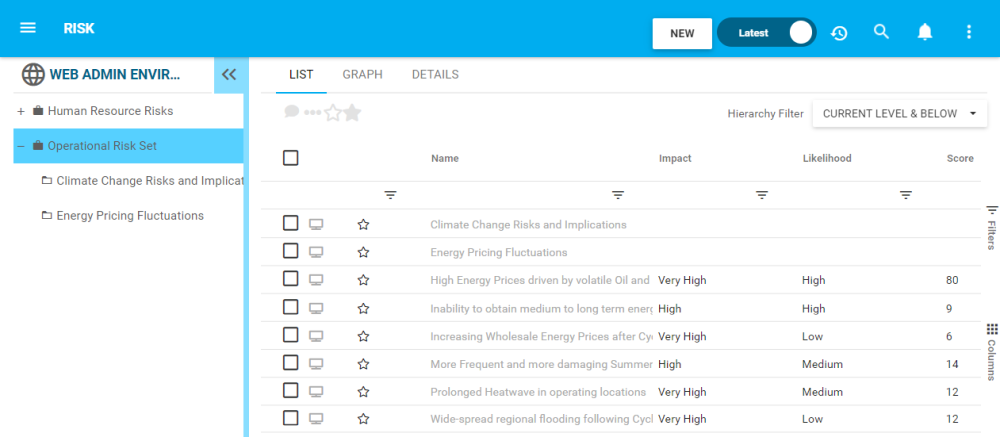
Task: Open Increasing Wholesale Energy Prices risk
Action: [x=541, y=336]
